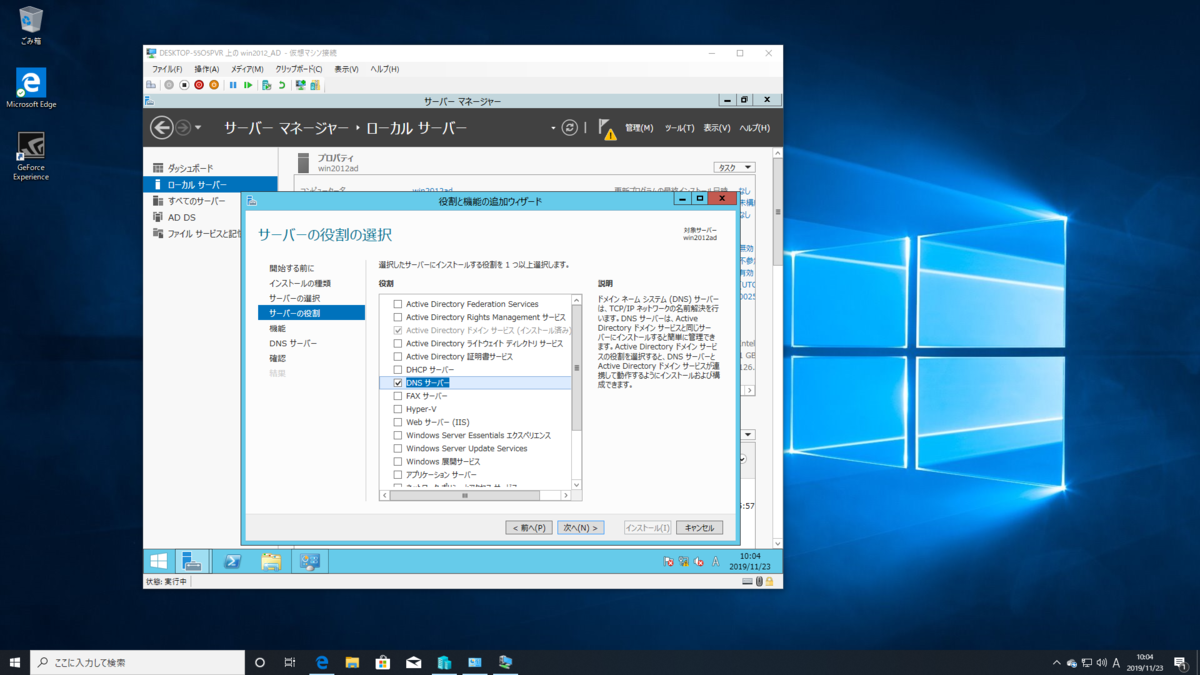Click roles list horizontal scroll-right arrow

pos(565,495)
